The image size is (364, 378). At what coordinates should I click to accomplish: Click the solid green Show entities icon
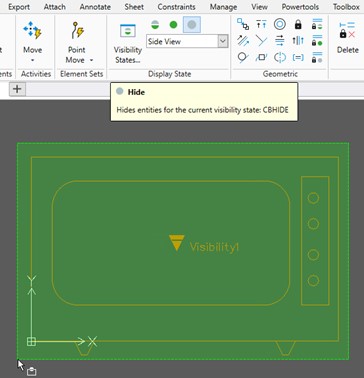[x=173, y=25]
